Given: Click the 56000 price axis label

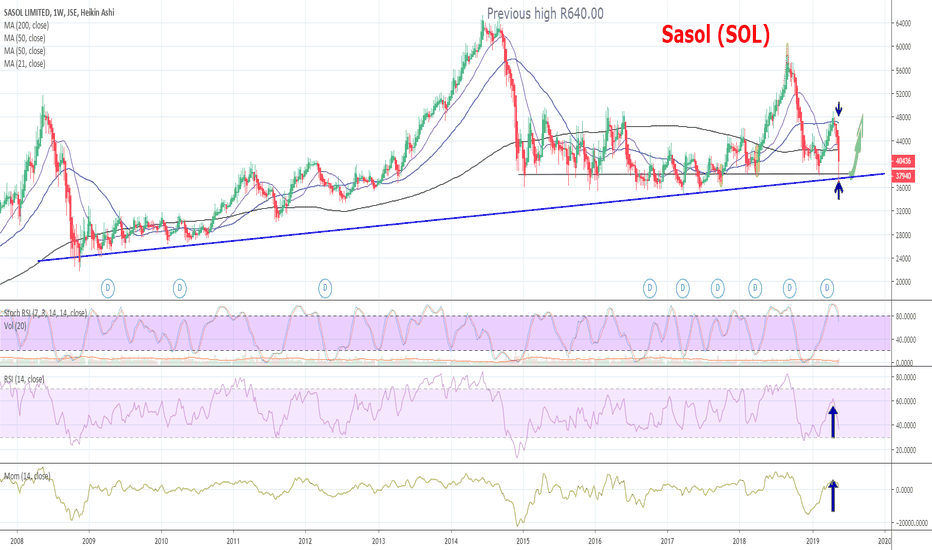Looking at the screenshot, I should click(903, 71).
